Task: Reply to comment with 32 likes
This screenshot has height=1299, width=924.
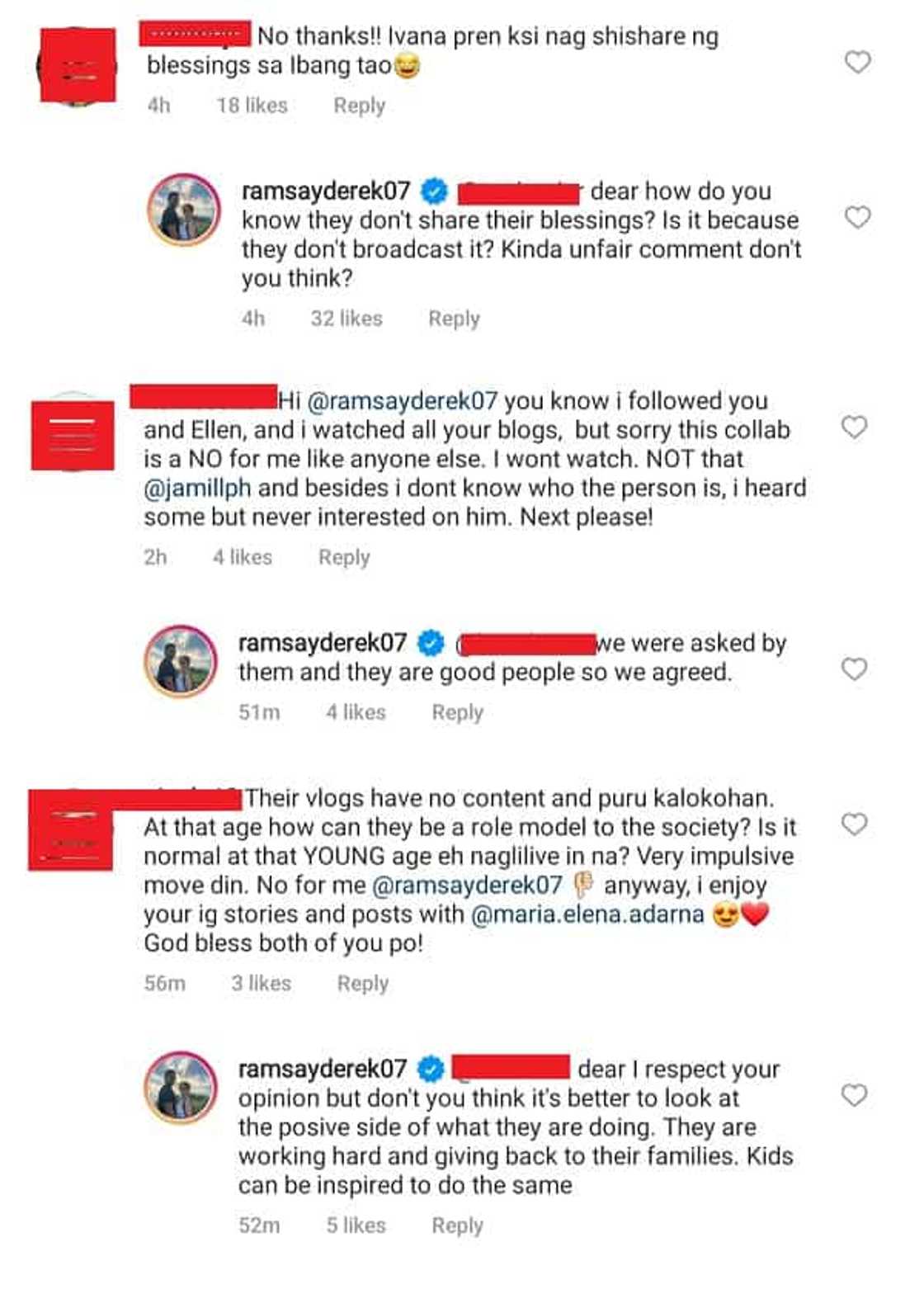Action: coord(454,319)
